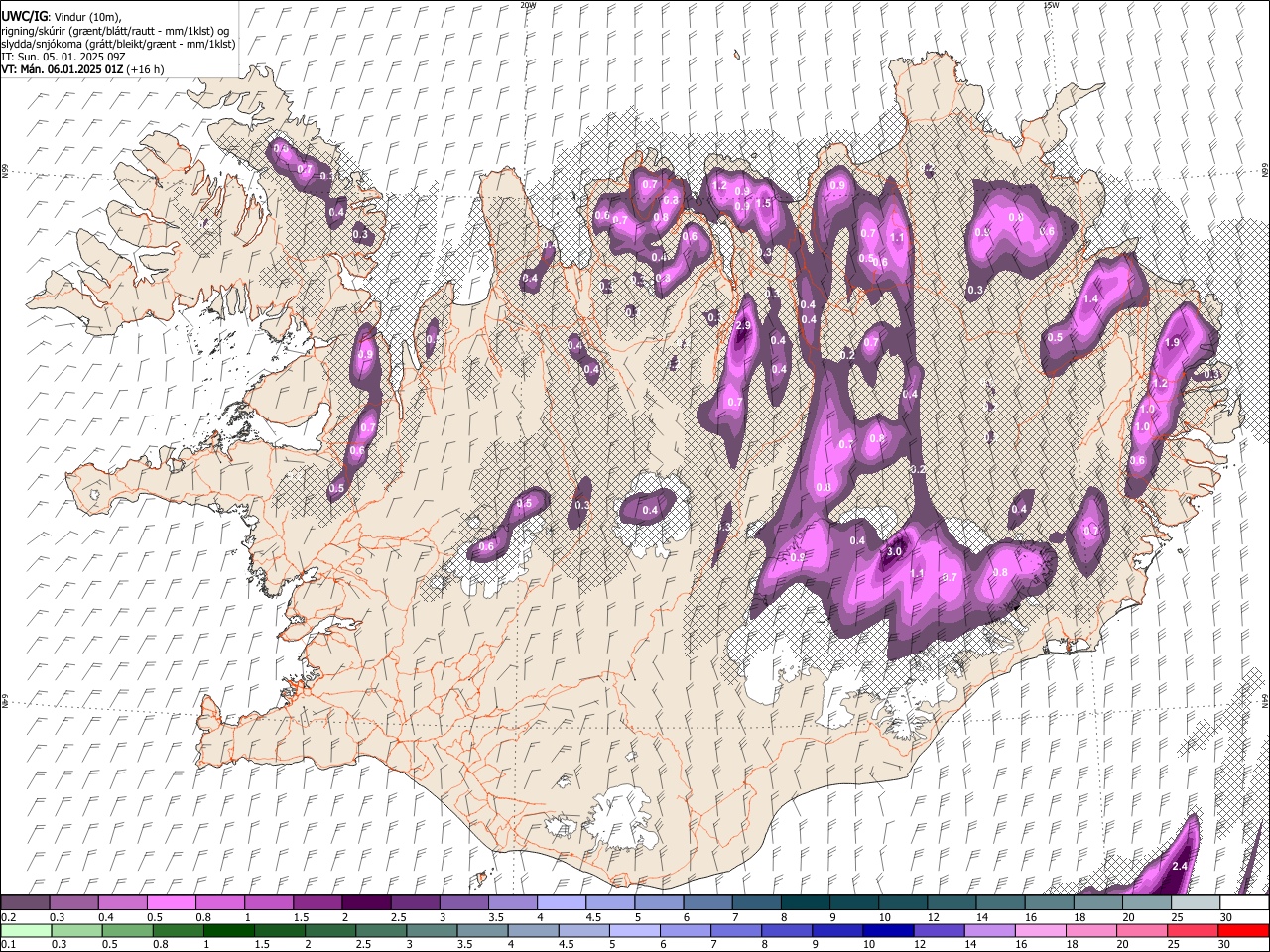Click the "IT: Sun. 05. 01. 2025 09Z" line

tap(63, 57)
